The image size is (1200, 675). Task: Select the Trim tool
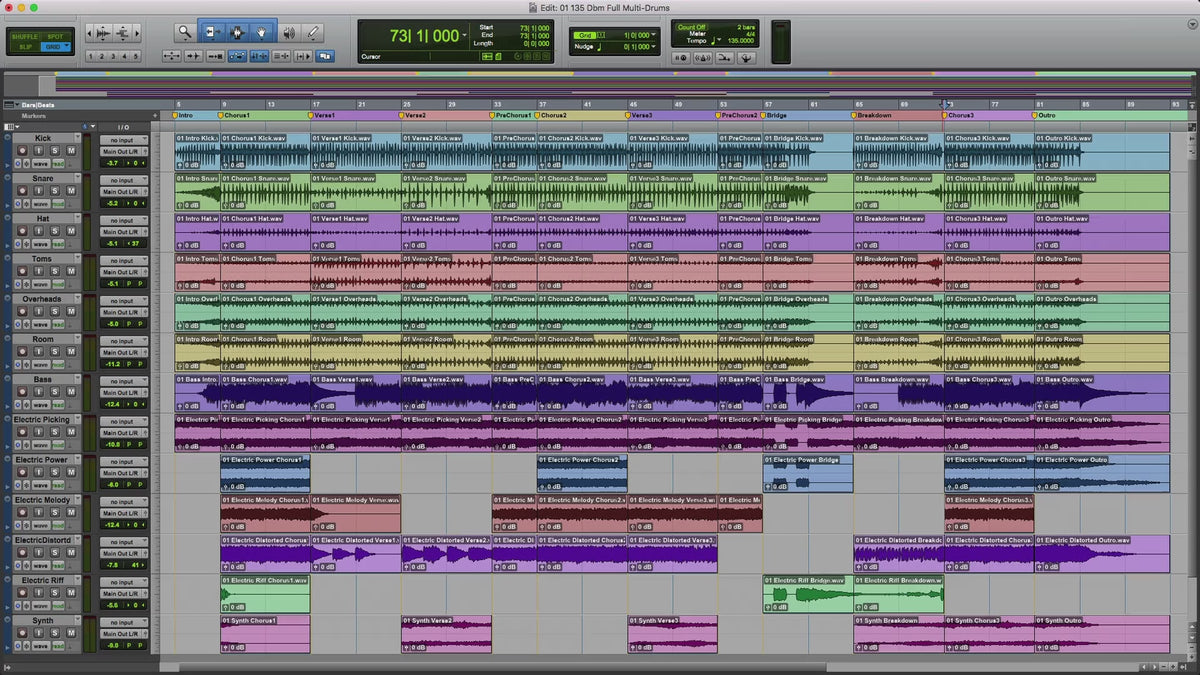point(212,33)
